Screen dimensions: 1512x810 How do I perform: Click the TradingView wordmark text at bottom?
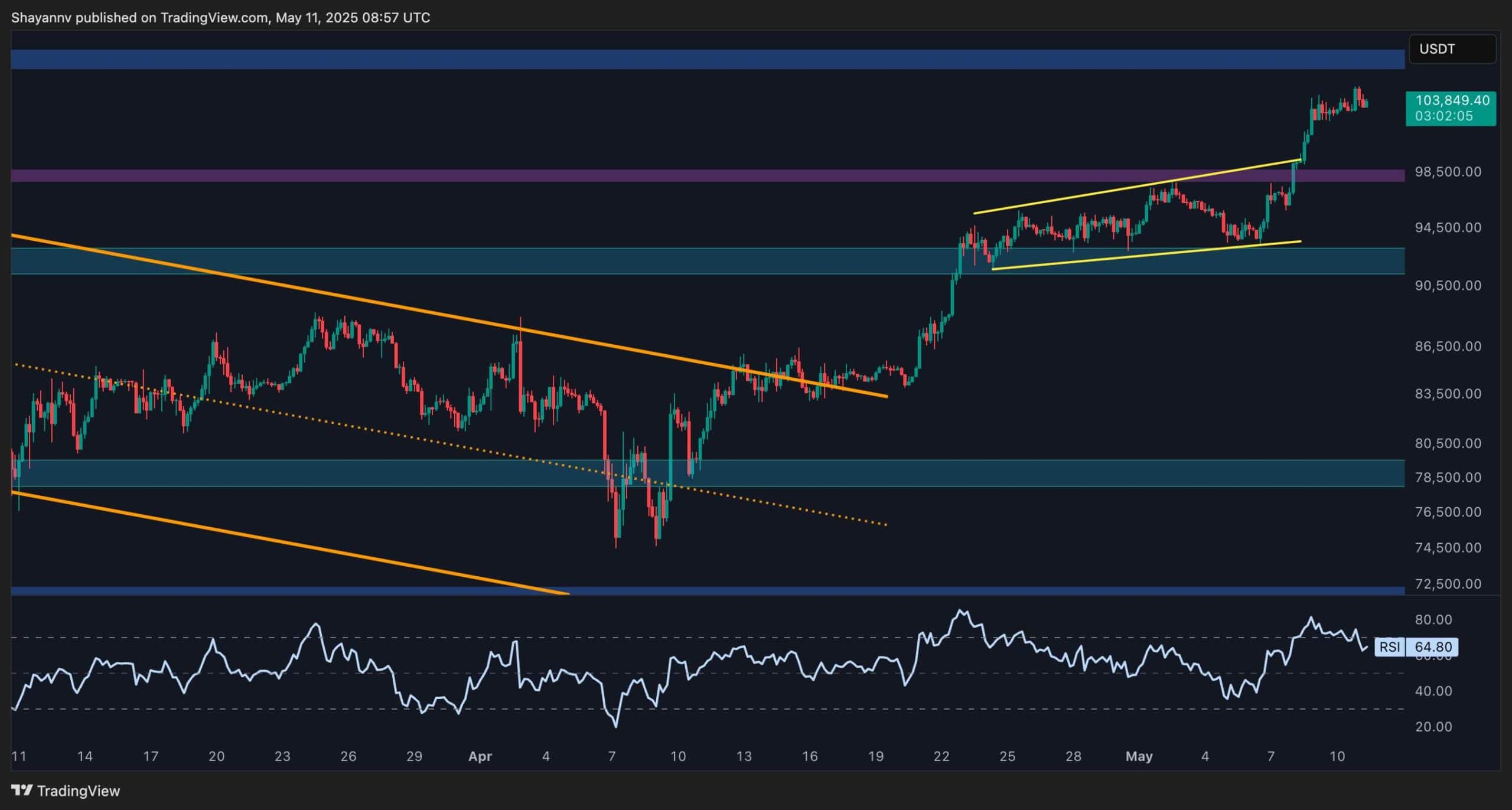point(79,791)
